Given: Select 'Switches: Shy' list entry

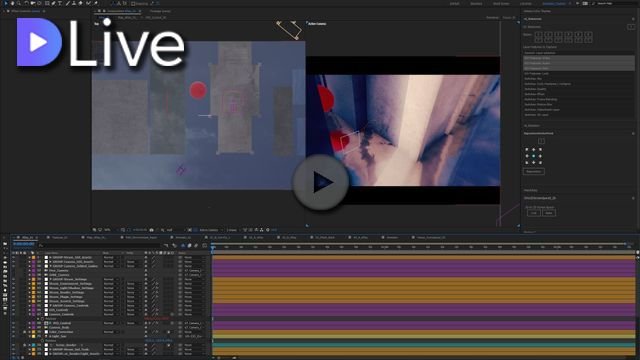Looking at the screenshot, I should [578, 79].
